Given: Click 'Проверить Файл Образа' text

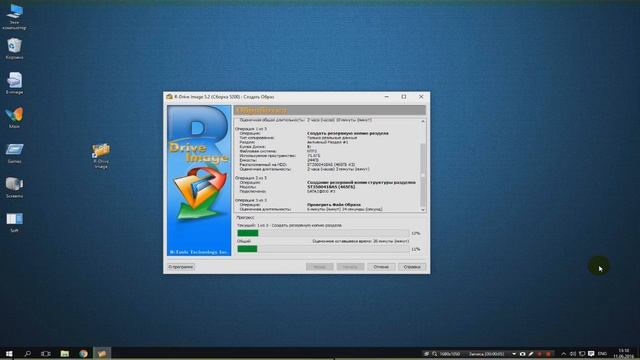Looking at the screenshot, I should pos(334,204).
